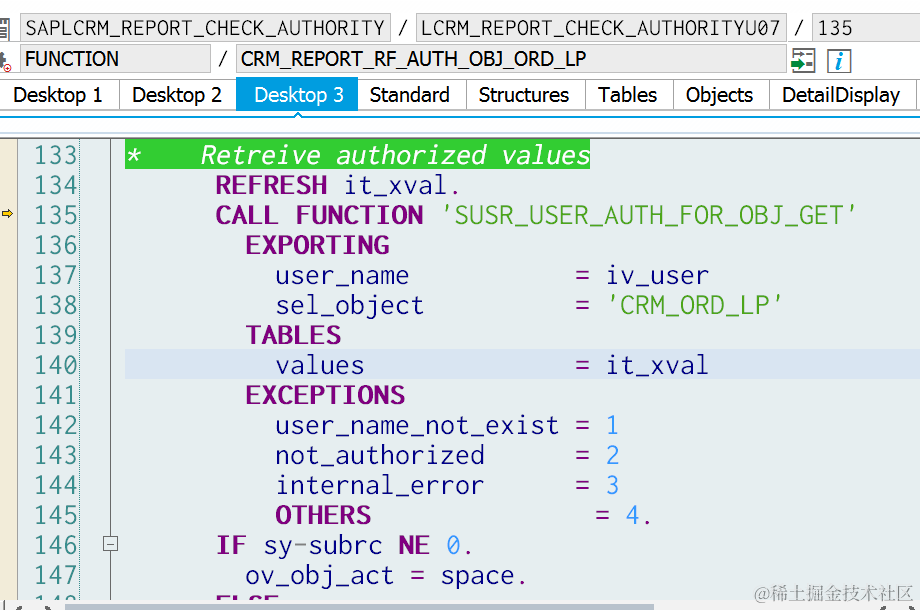Click the 'CRM_ORD_LP' literal
920x610 pixels.
click(695, 305)
